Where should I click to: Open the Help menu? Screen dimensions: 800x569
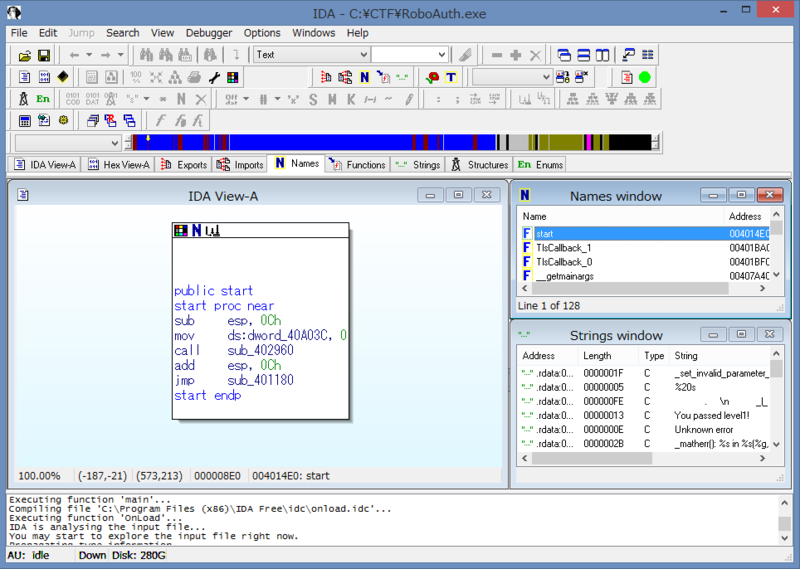[x=358, y=33]
